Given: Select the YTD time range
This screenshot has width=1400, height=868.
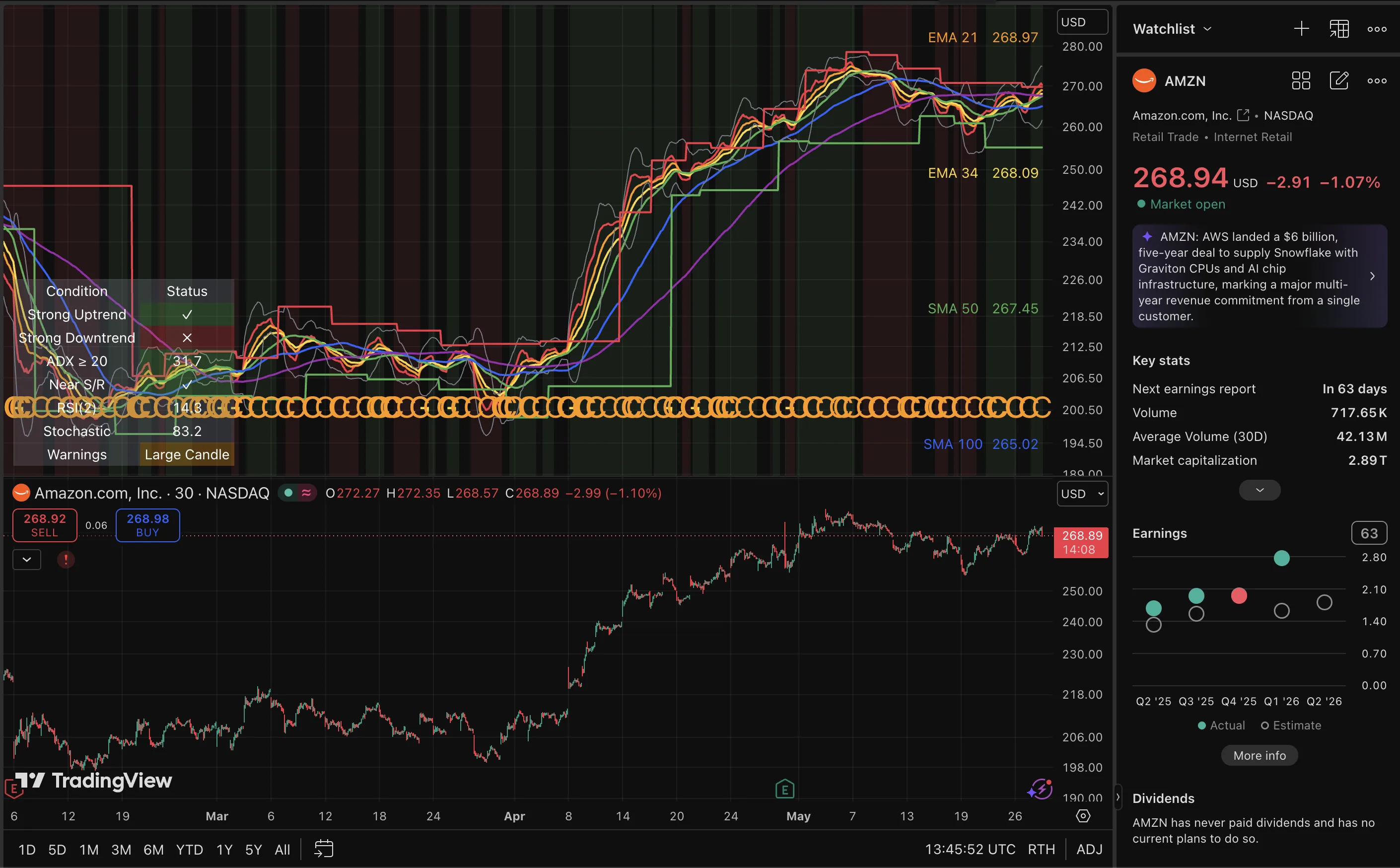Looking at the screenshot, I should (189, 849).
